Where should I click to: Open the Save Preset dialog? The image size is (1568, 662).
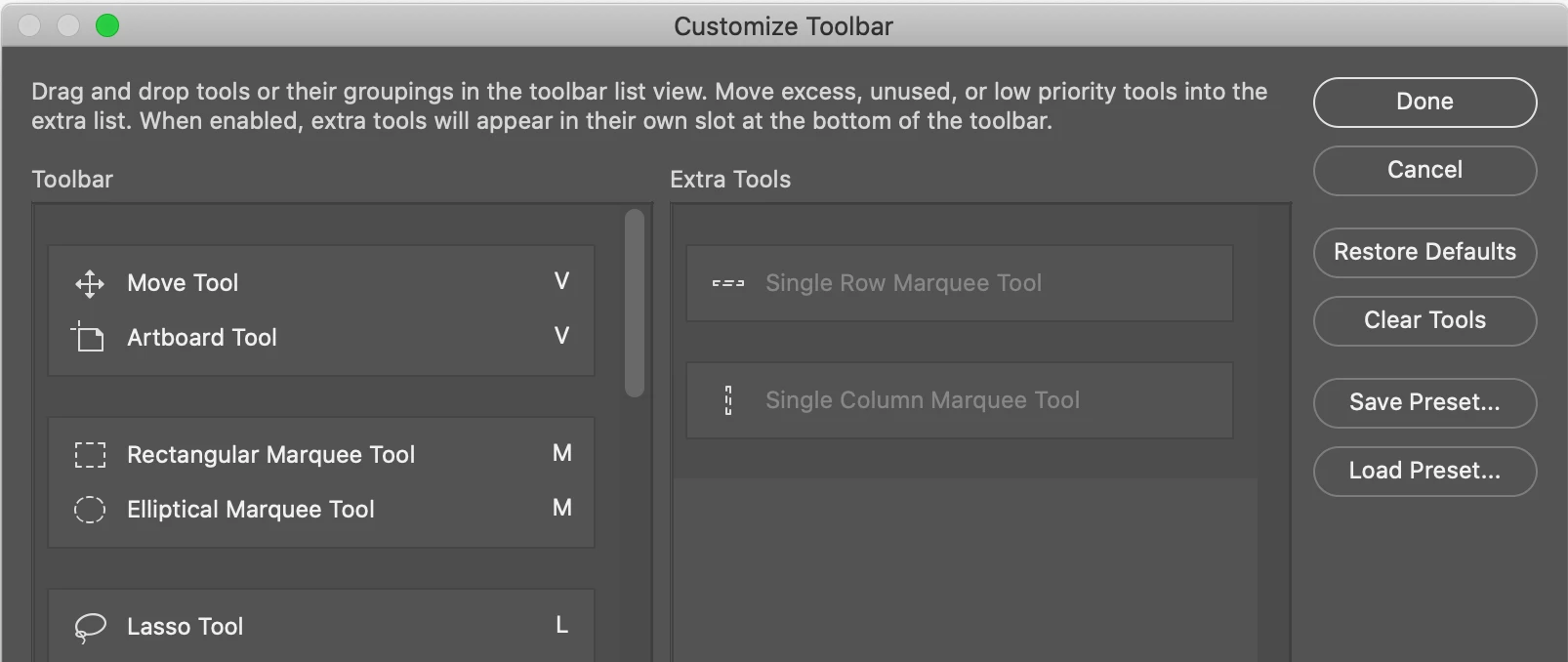tap(1424, 402)
